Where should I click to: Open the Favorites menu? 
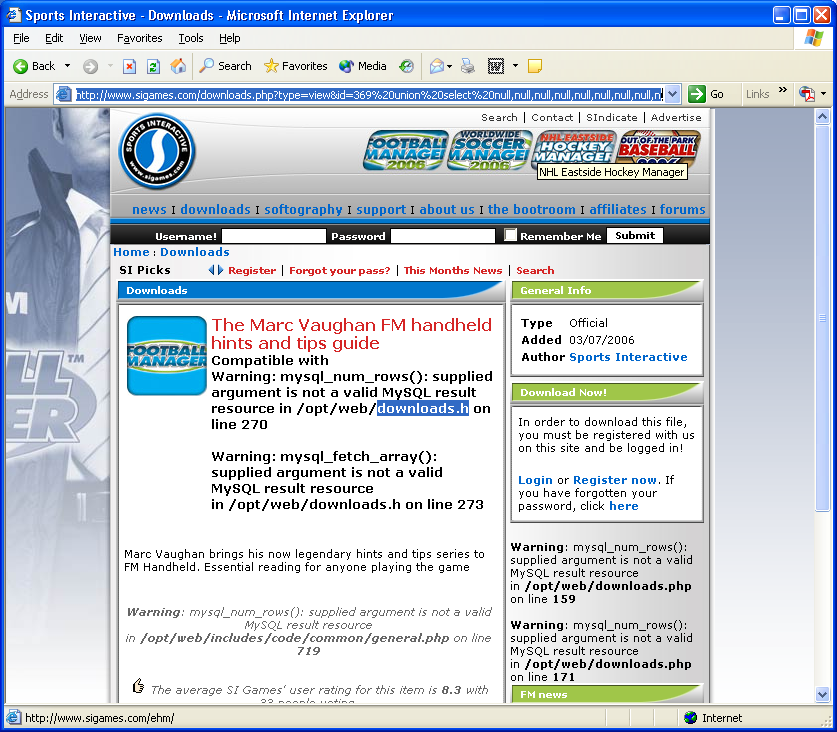(x=139, y=38)
